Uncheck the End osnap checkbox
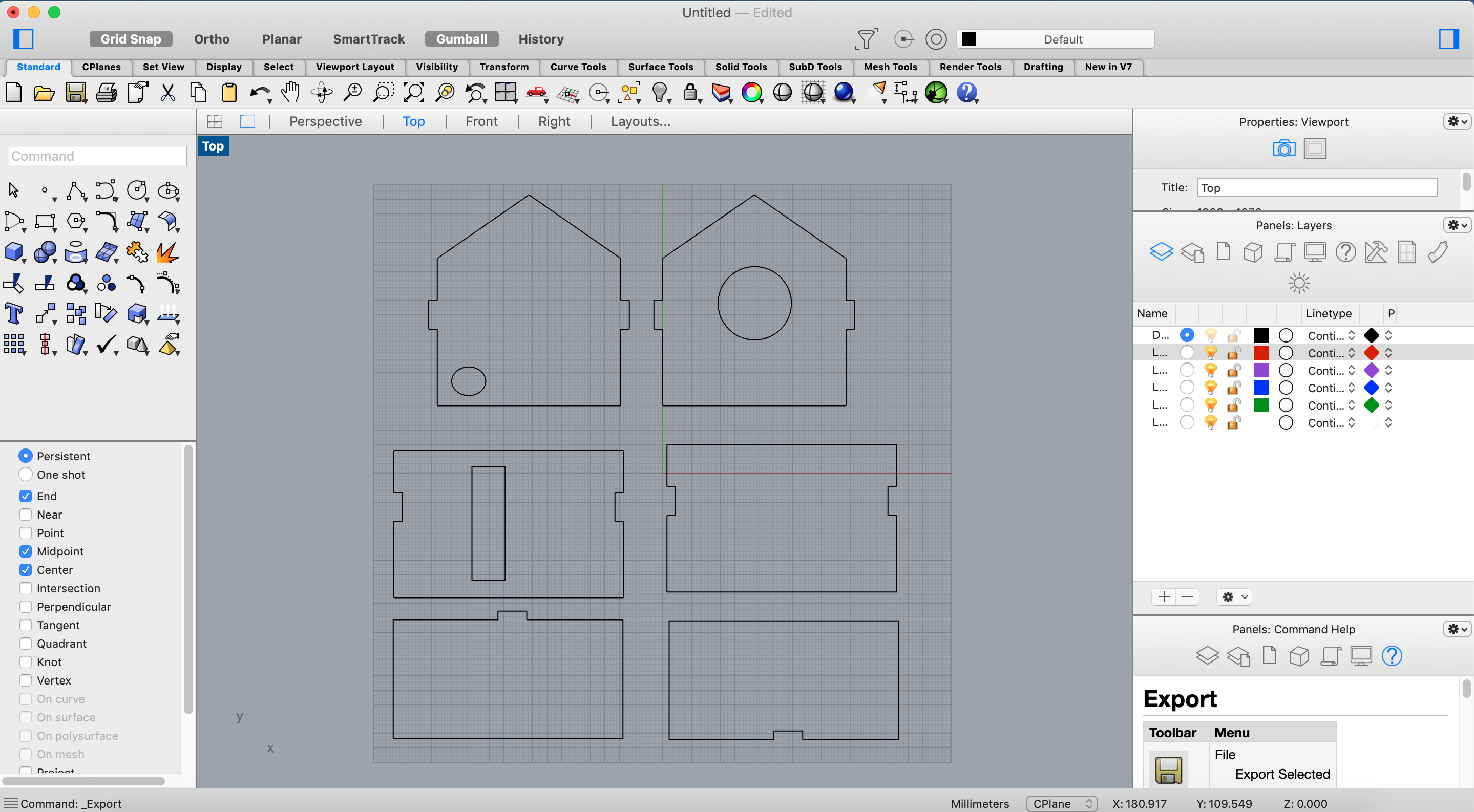The height and width of the screenshot is (812, 1474). click(25, 496)
